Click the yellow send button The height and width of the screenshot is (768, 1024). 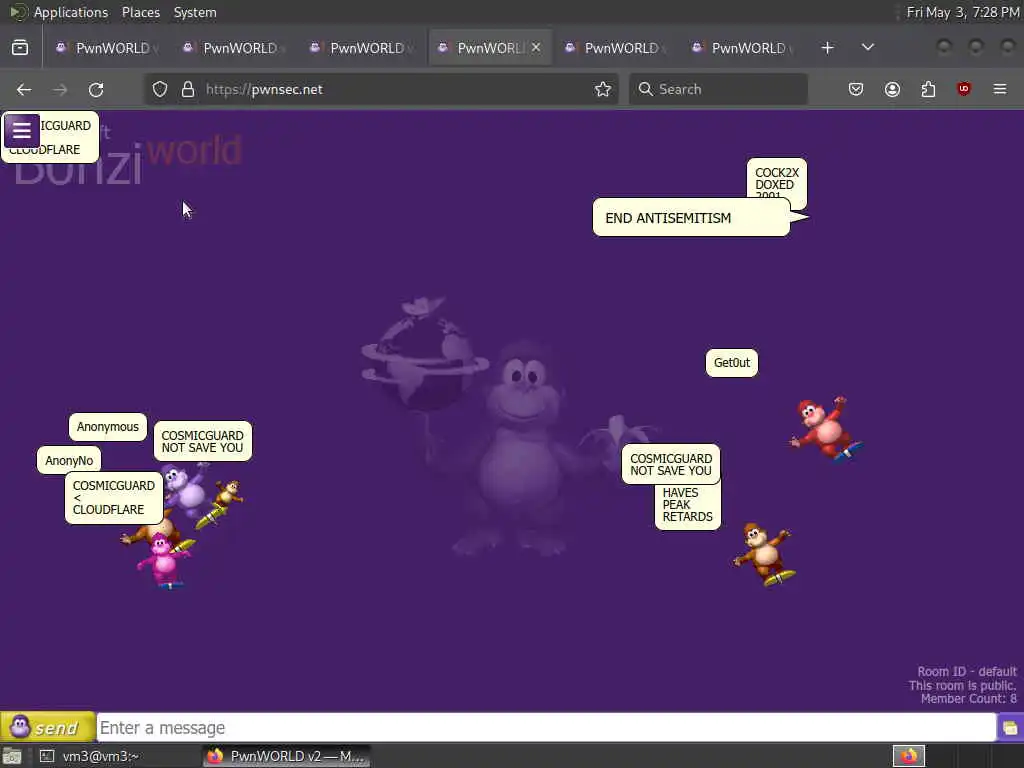pos(48,727)
